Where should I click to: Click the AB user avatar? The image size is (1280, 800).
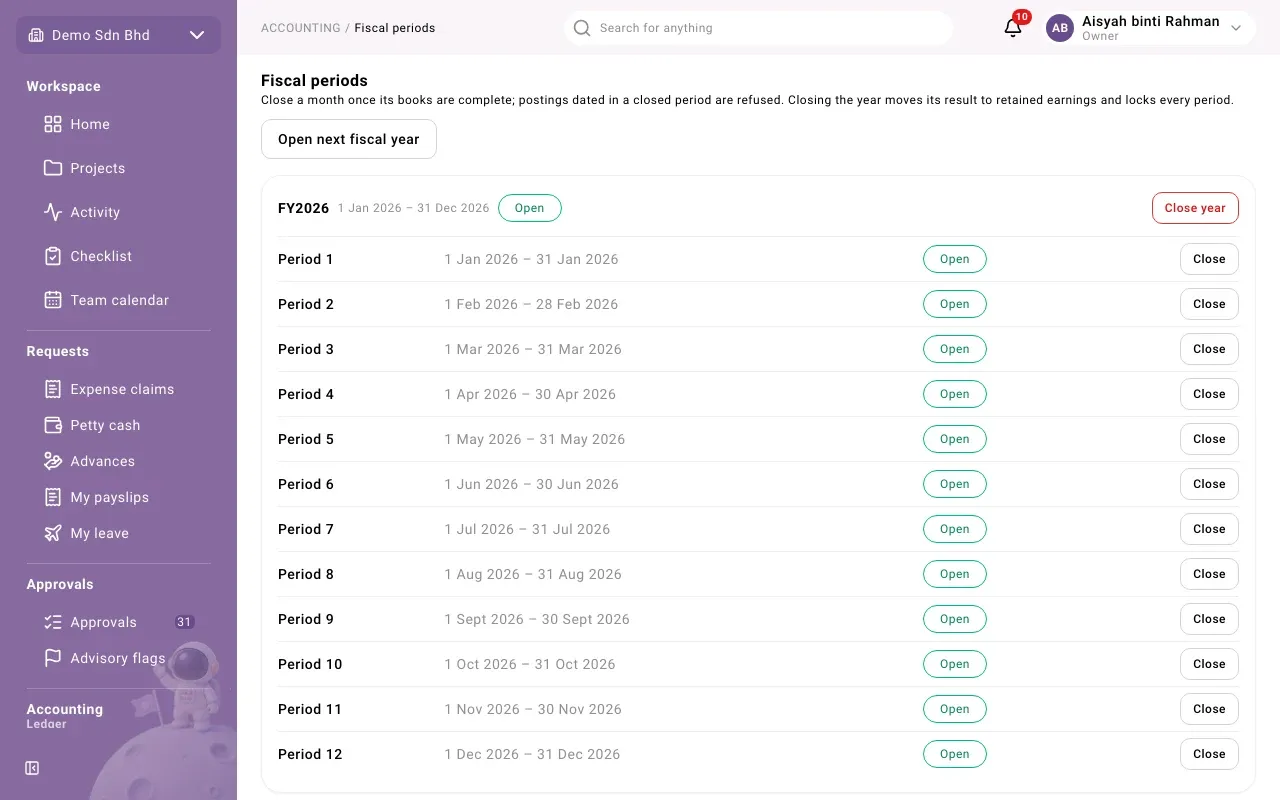tap(1060, 28)
